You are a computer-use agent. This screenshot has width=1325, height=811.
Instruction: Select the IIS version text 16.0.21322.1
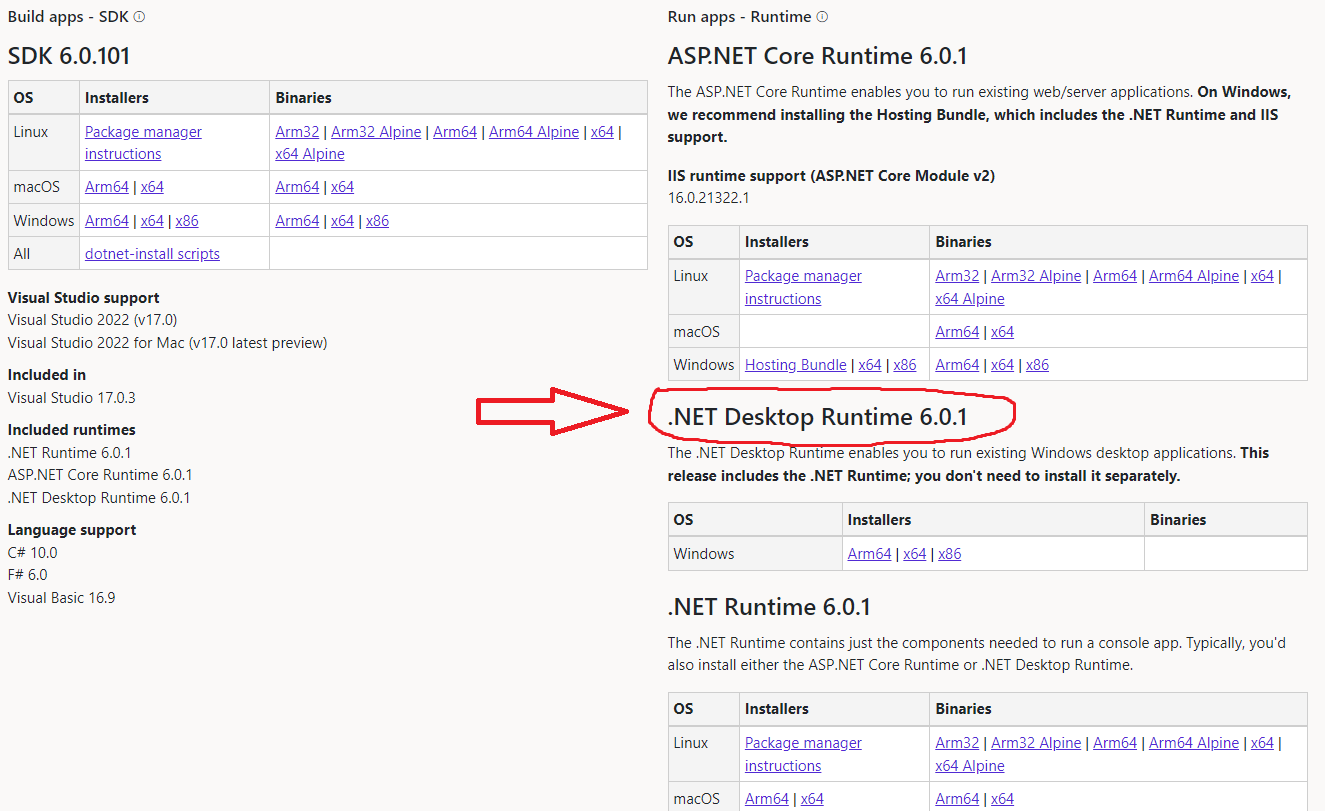pyautogui.click(x=709, y=198)
